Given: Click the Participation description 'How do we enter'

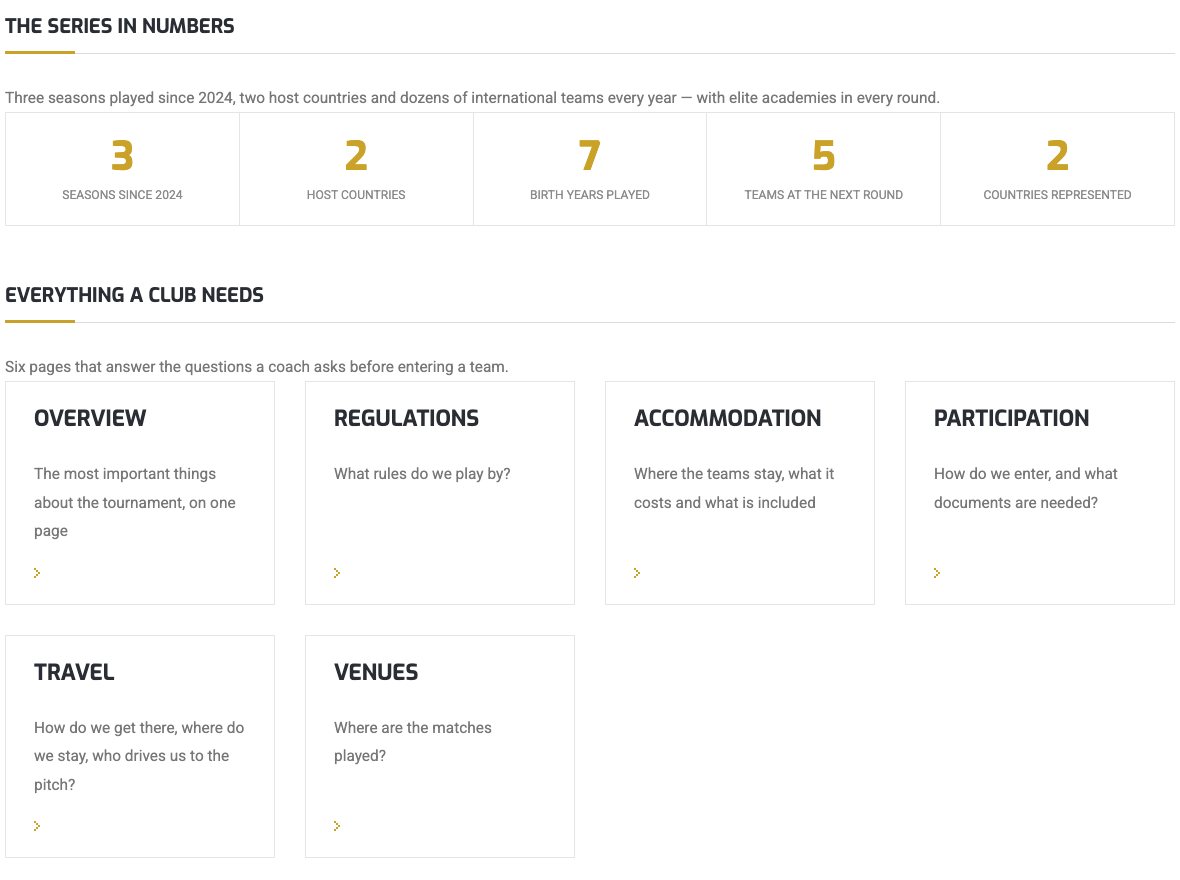Looking at the screenshot, I should 1026,488.
